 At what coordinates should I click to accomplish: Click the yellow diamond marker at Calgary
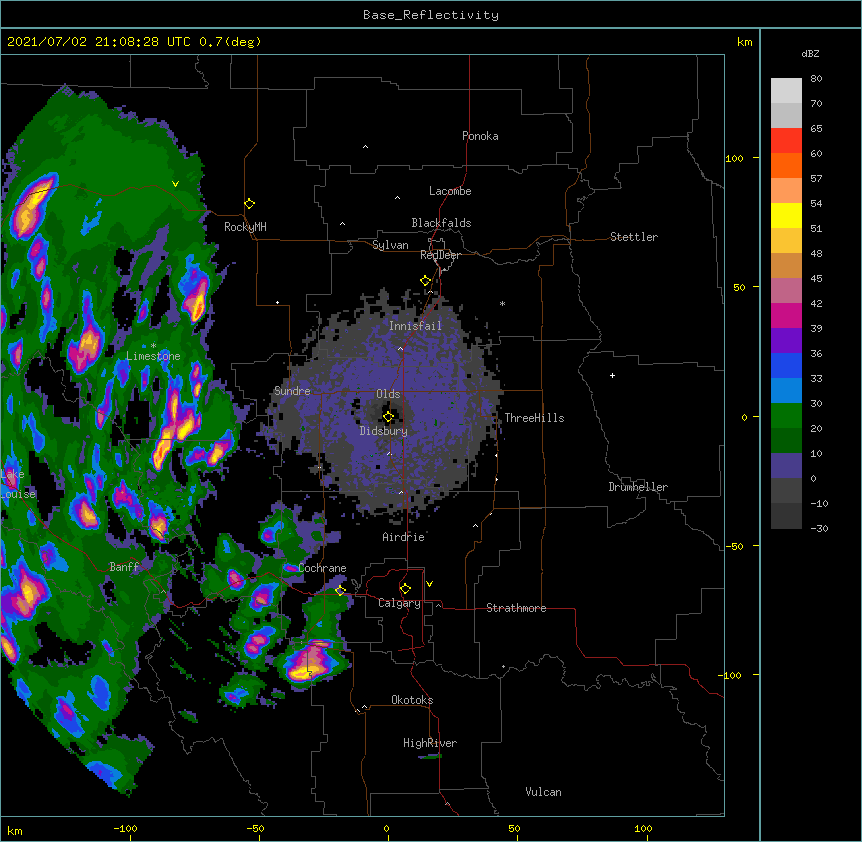click(405, 589)
